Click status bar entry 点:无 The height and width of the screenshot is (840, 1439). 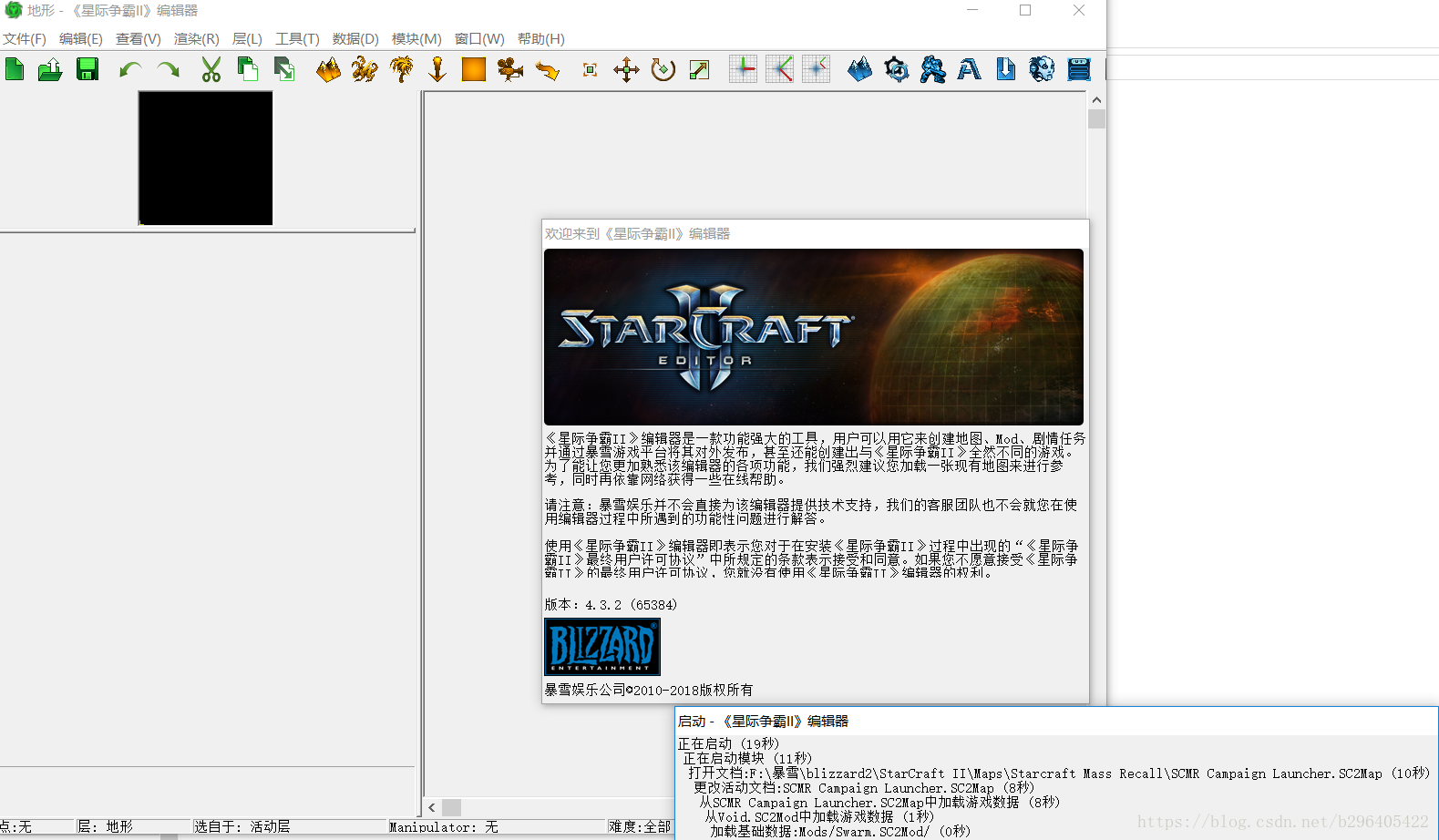15,826
